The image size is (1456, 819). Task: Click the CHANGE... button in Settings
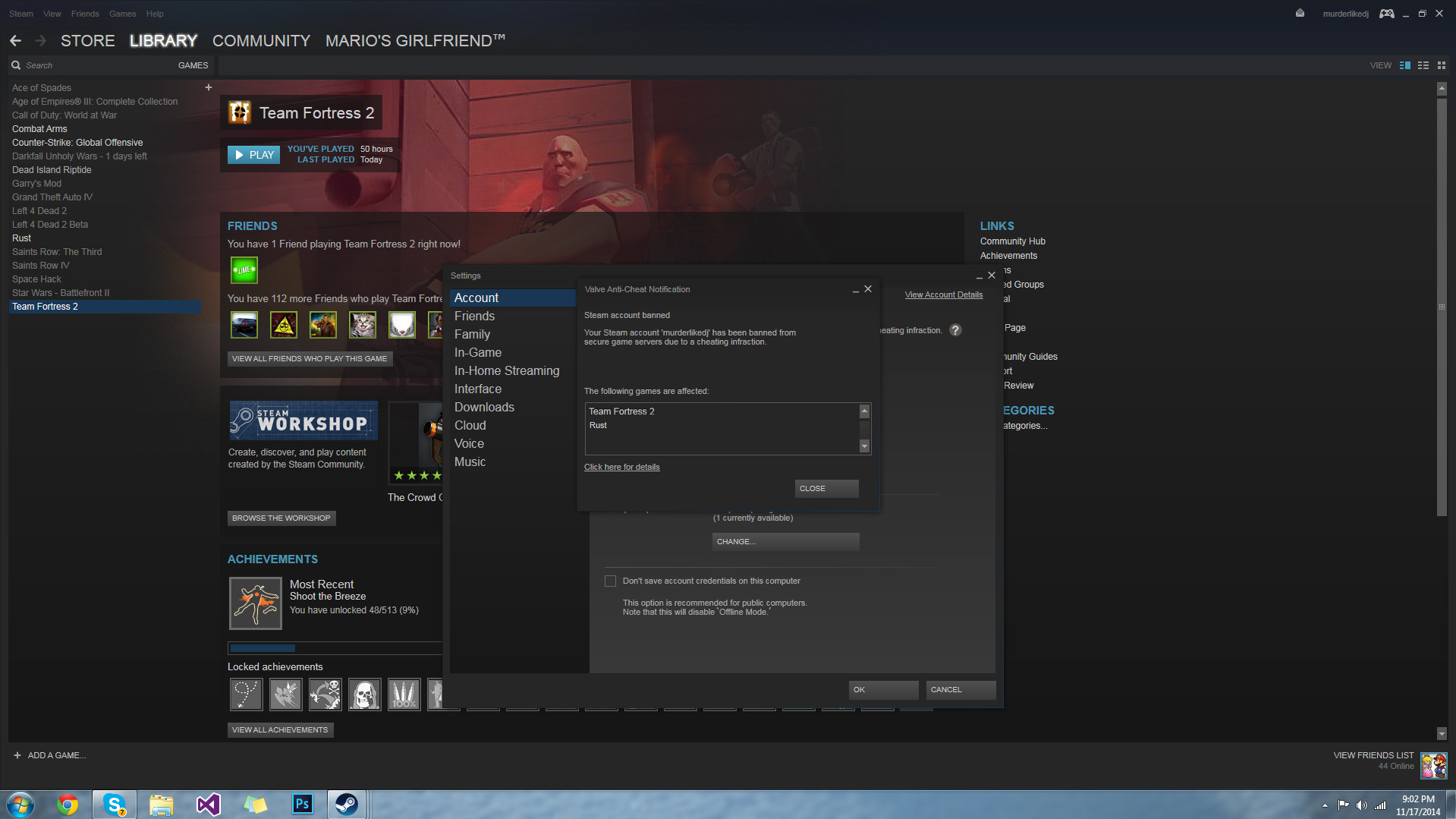(785, 541)
